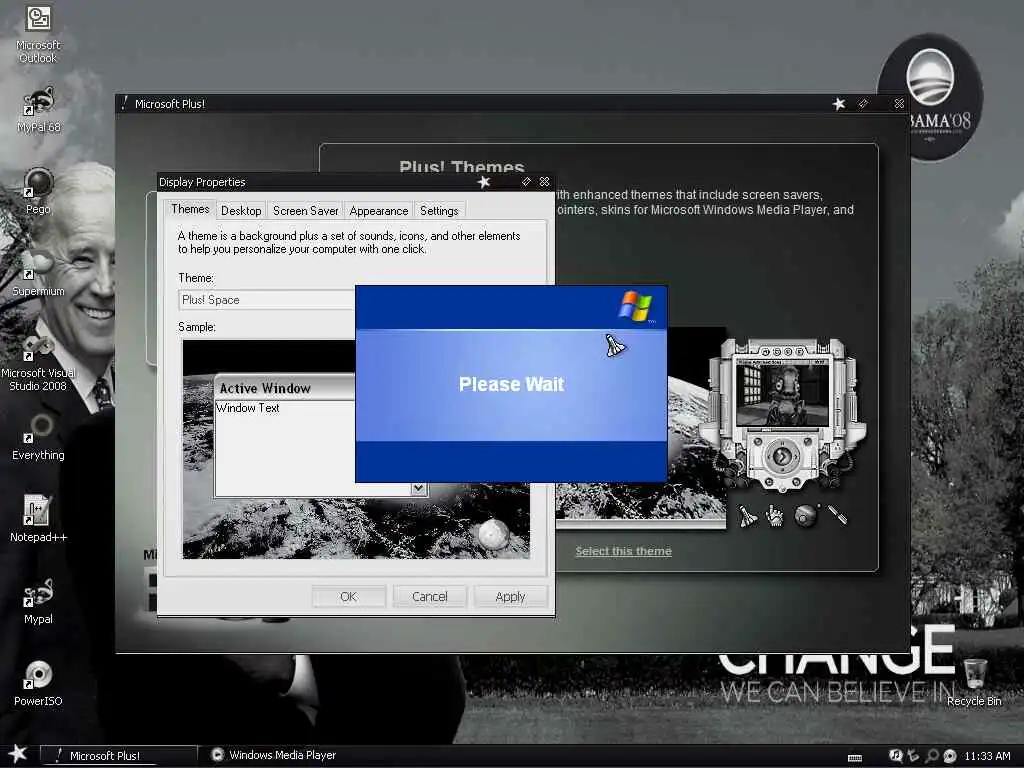Click OK in Display Properties
The height and width of the screenshot is (768, 1024).
pyautogui.click(x=349, y=596)
